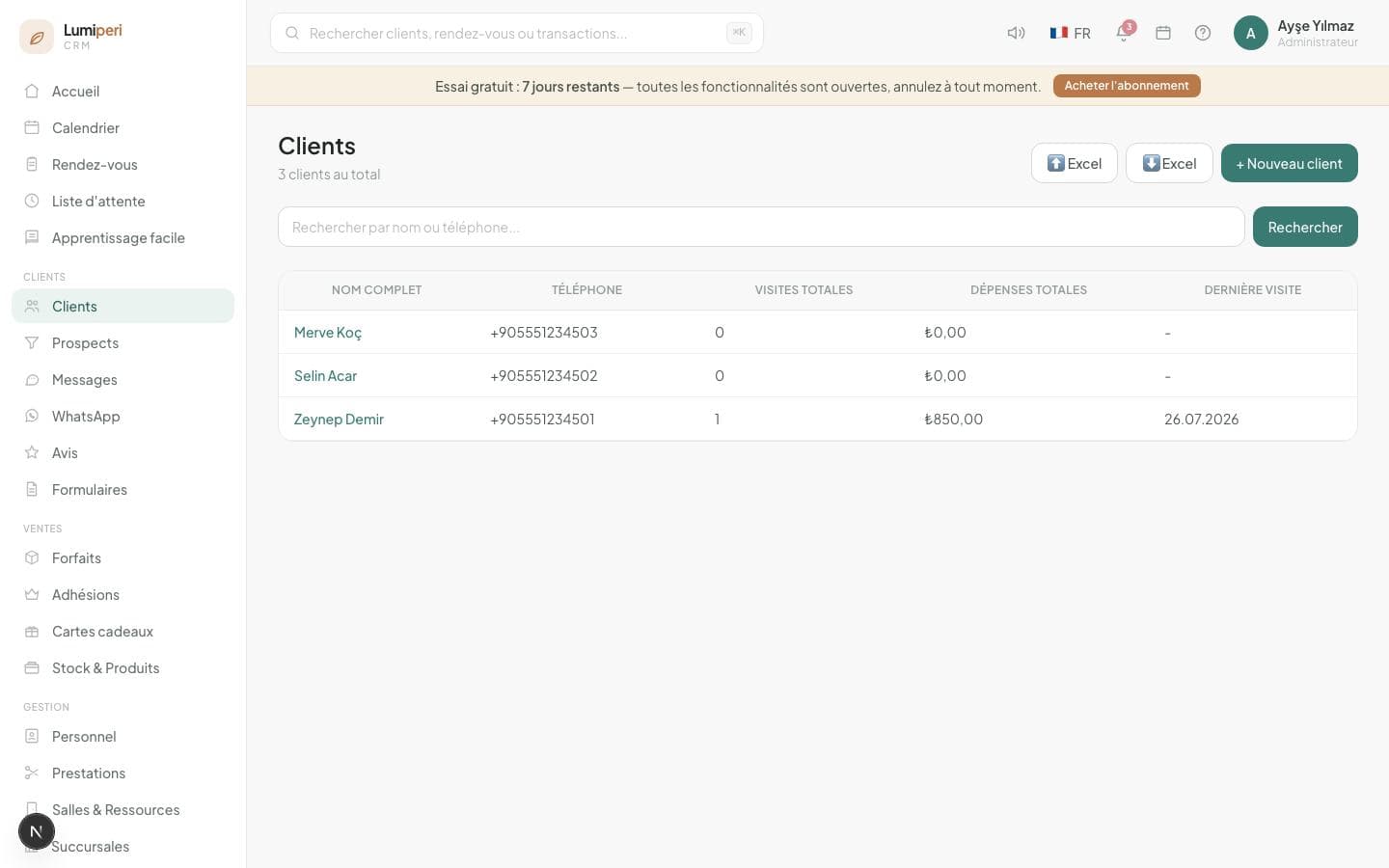Click the Personnel badge icon

click(x=32, y=736)
